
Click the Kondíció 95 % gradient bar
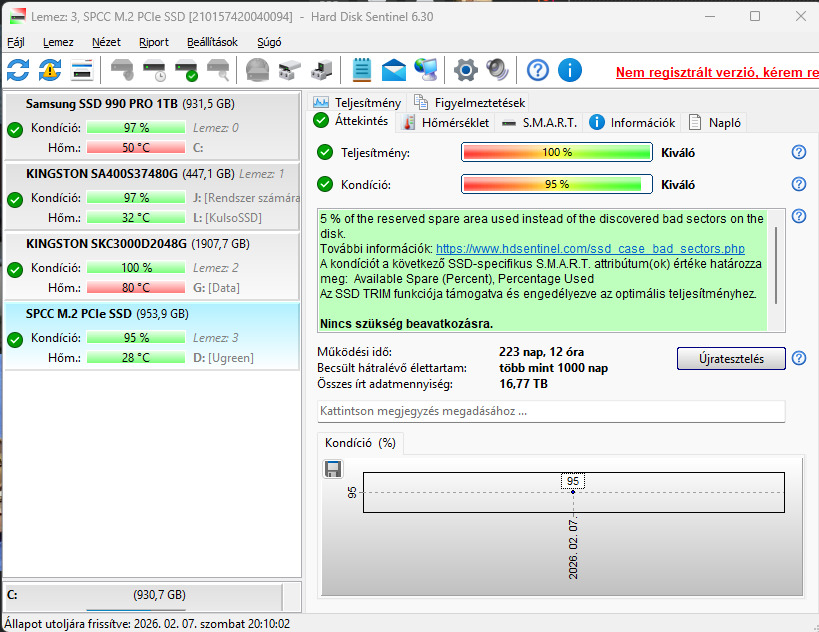tap(557, 184)
